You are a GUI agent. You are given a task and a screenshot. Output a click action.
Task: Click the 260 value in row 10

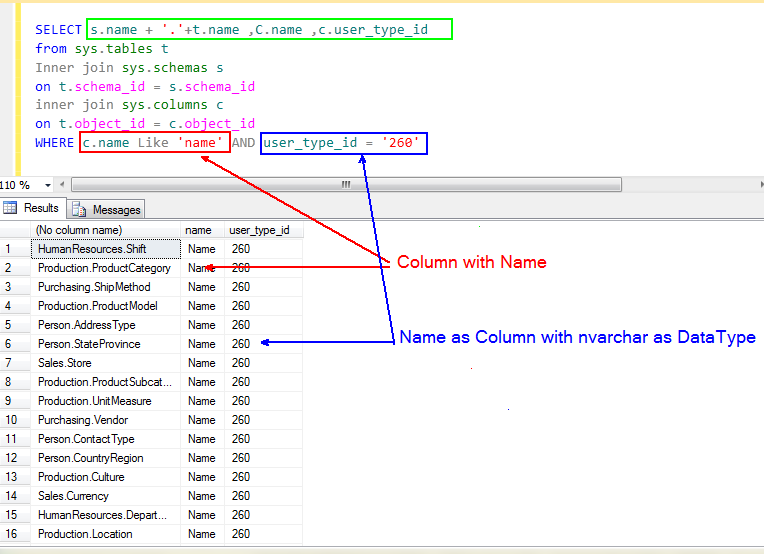point(241,420)
